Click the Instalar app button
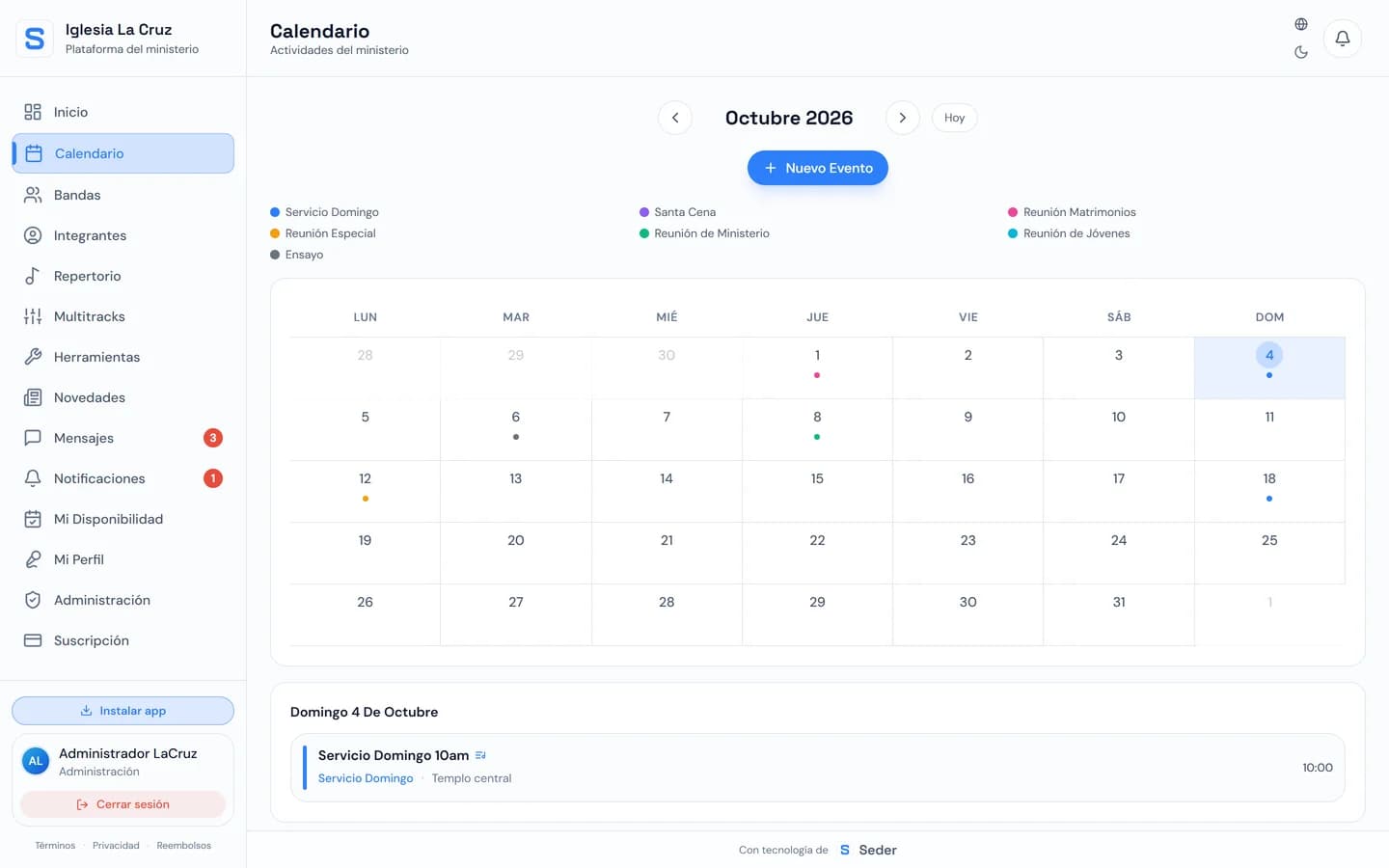Image resolution: width=1389 pixels, height=868 pixels. (123, 711)
